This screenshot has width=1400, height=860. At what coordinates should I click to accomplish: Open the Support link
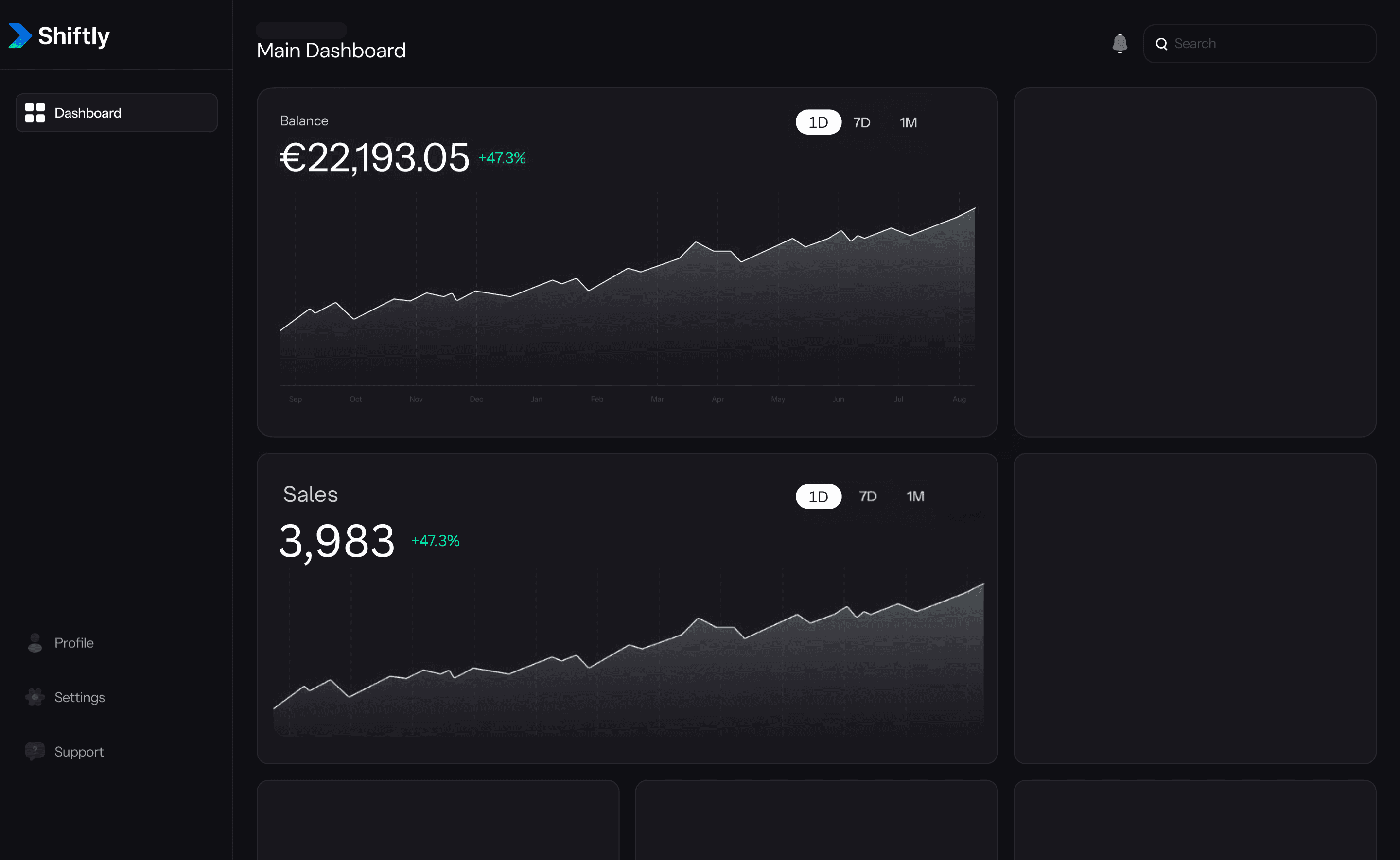tap(79, 751)
